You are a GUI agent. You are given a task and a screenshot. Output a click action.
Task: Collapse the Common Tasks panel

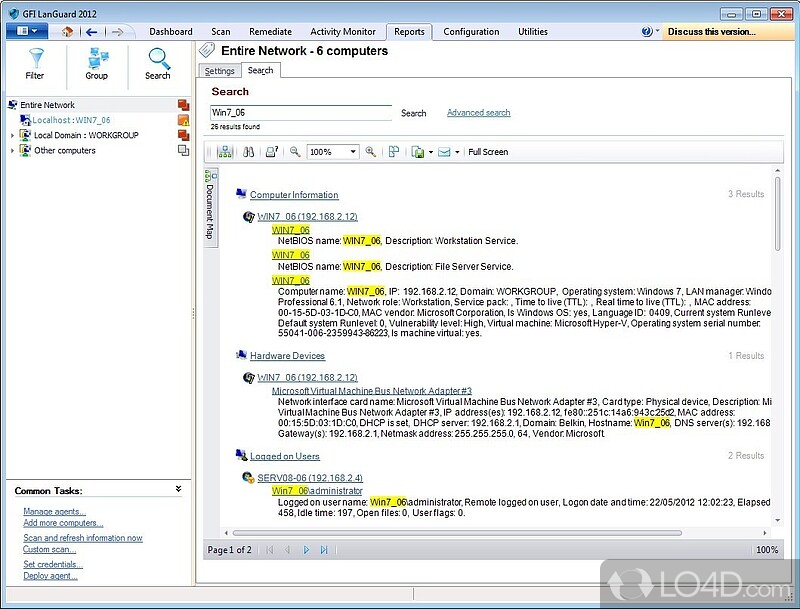[x=178, y=490]
